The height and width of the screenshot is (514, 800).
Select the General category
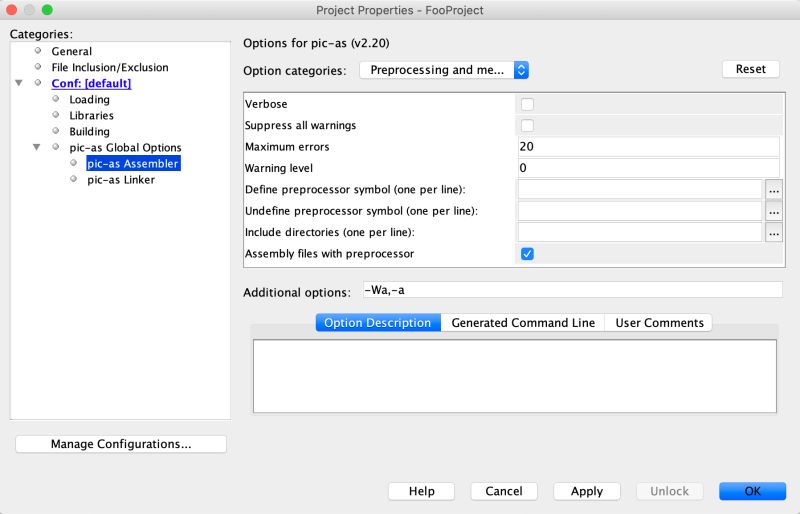pyautogui.click(x=71, y=51)
